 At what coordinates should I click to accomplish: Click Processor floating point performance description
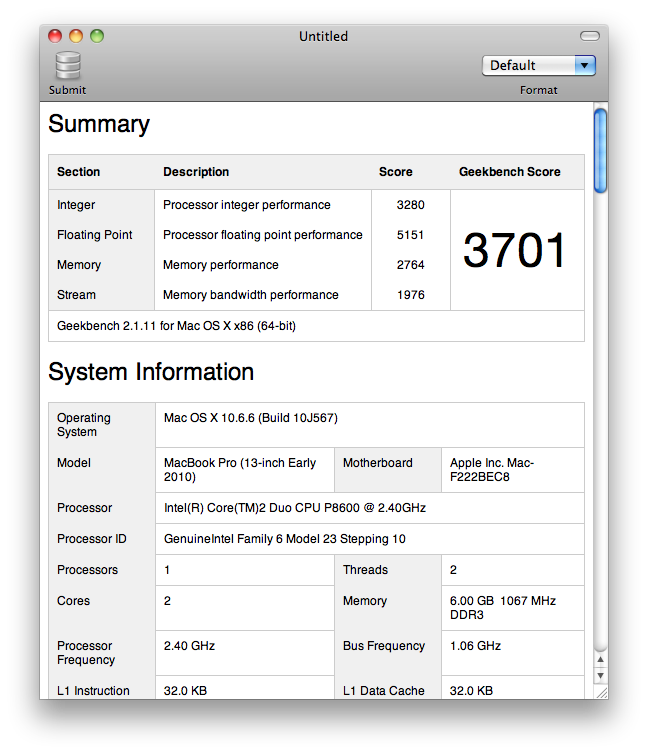coord(262,235)
